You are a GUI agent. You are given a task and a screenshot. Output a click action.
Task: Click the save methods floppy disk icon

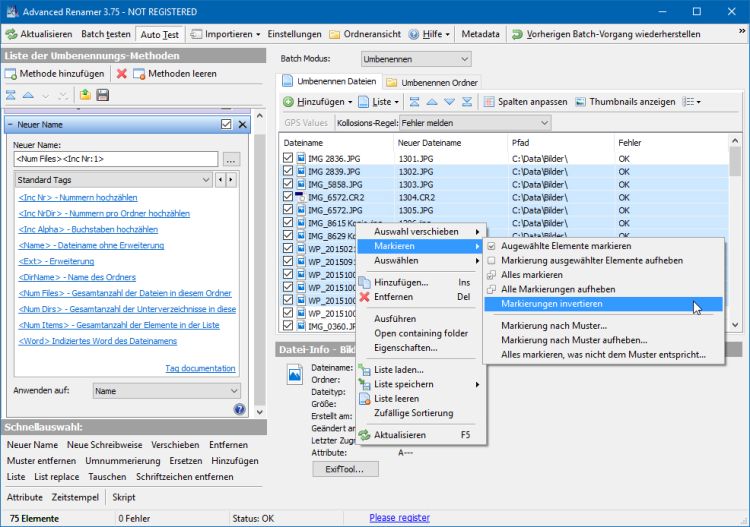[x=102, y=95]
